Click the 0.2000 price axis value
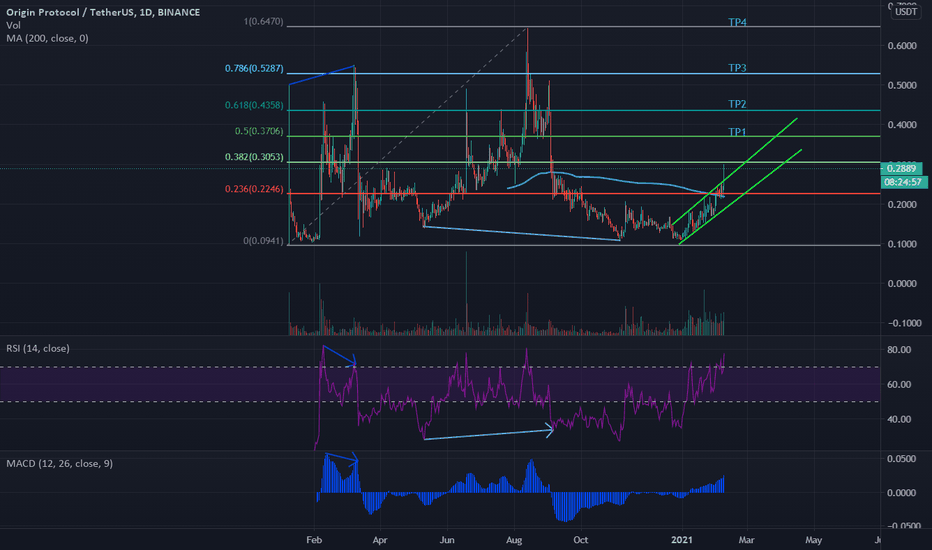This screenshot has height=550, width=932. coord(902,205)
